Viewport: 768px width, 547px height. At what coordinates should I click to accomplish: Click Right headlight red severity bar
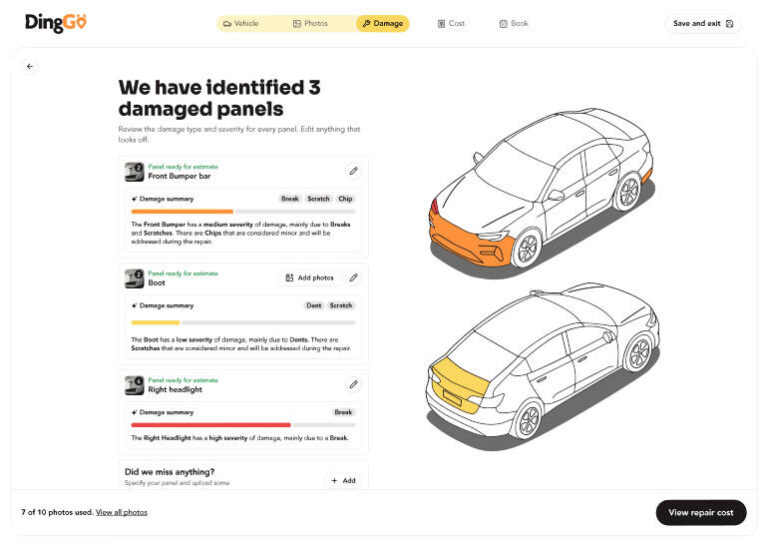(211, 425)
